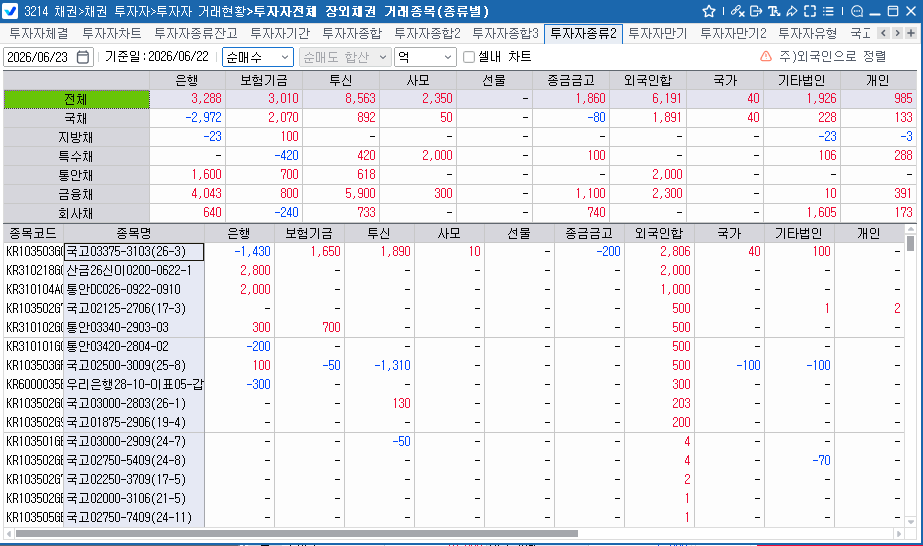
Task: Click the 종목코드 column header
Action: point(33,234)
